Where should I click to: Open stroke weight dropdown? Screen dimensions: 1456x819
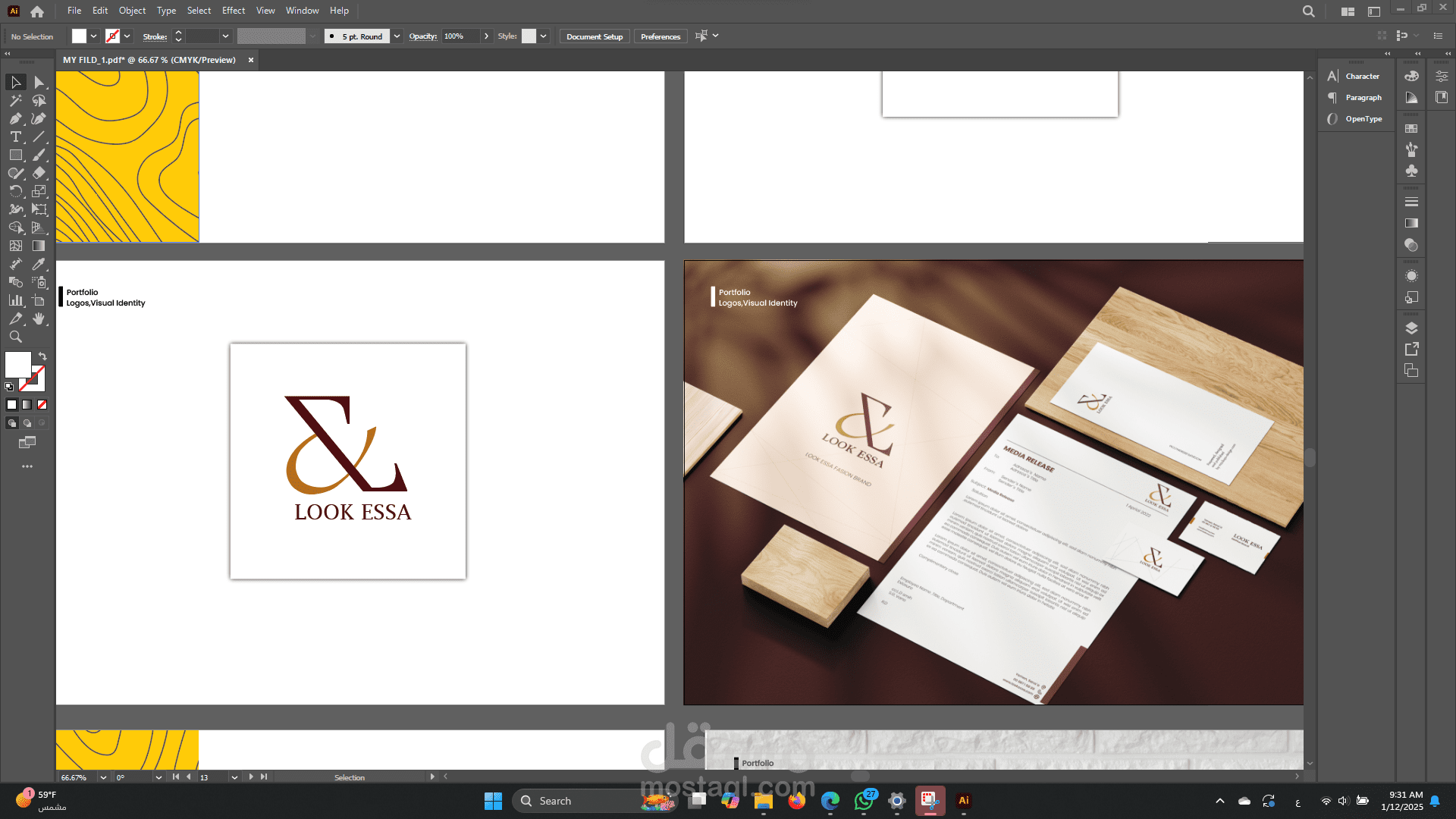[x=225, y=36]
